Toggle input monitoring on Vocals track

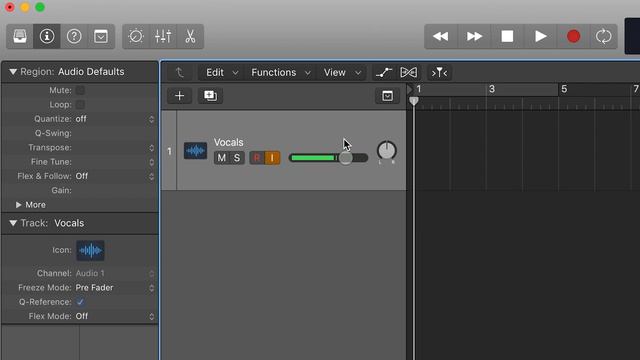272,158
